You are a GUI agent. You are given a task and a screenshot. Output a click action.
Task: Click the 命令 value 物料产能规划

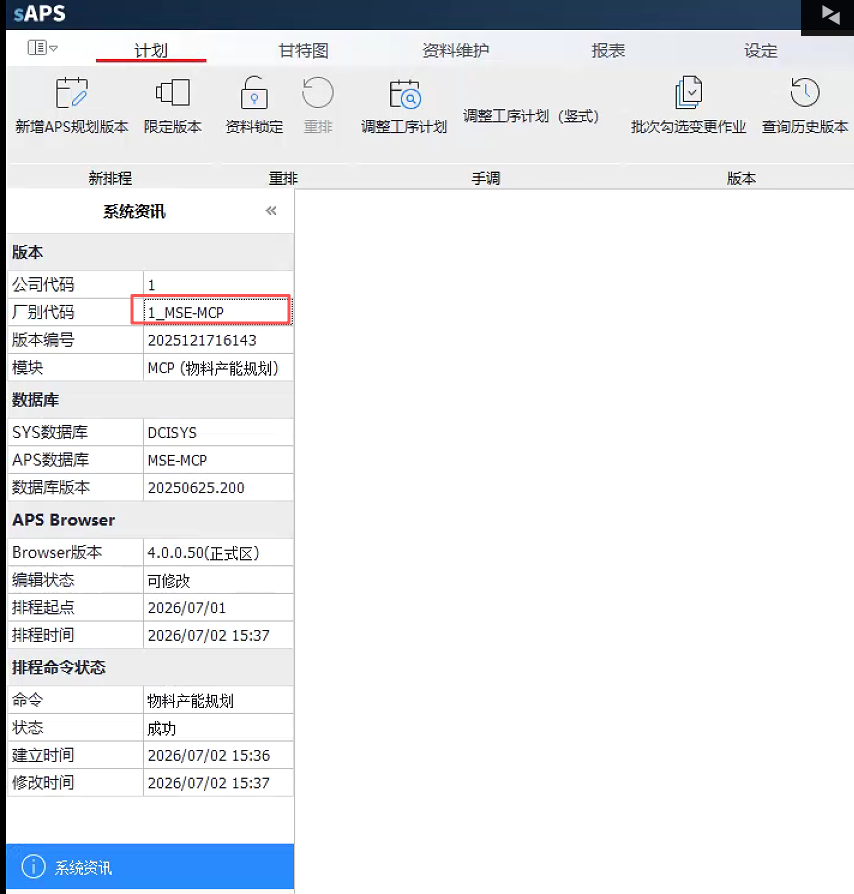point(218,700)
